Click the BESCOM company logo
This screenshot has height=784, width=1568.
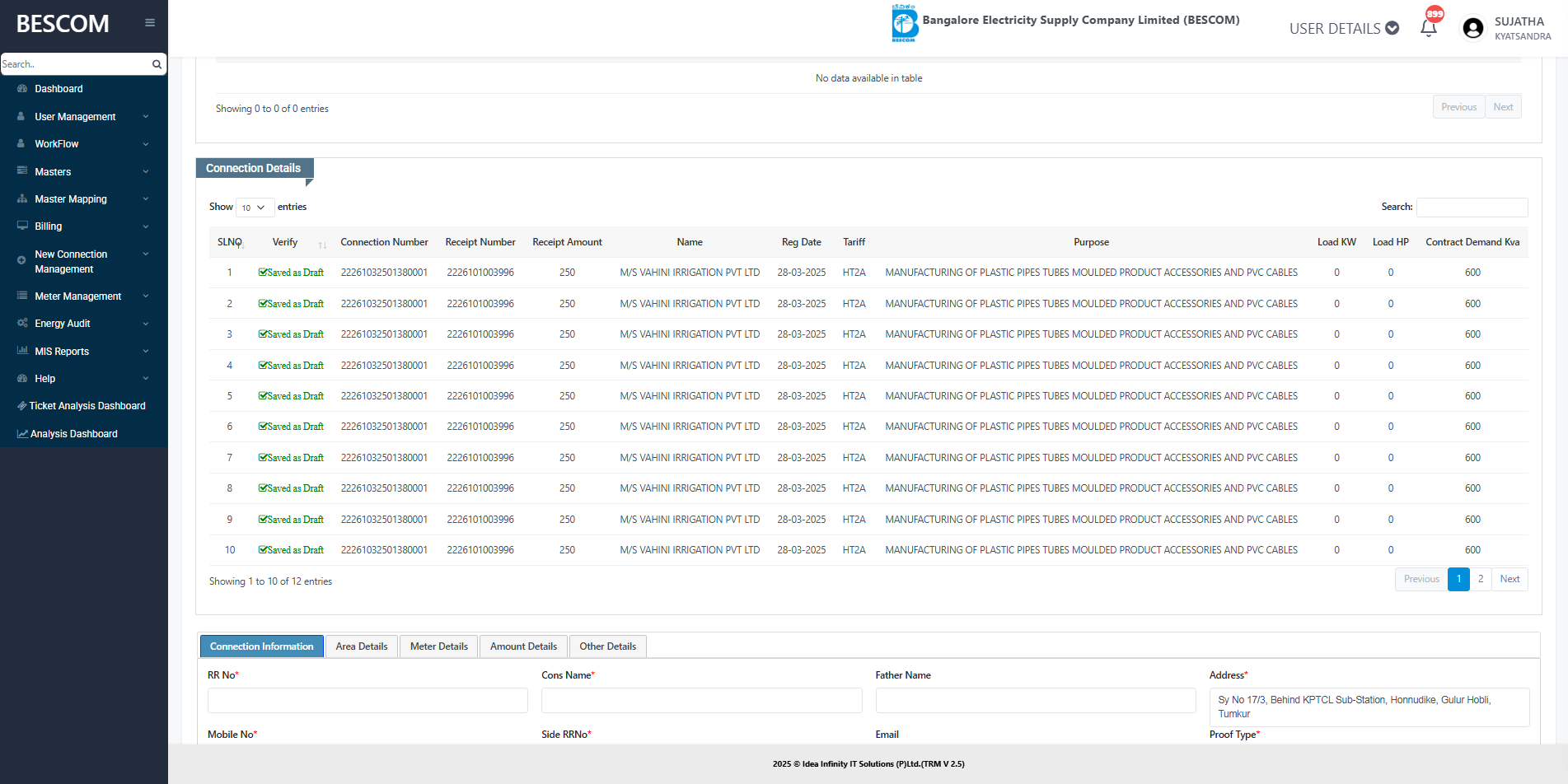tap(904, 23)
